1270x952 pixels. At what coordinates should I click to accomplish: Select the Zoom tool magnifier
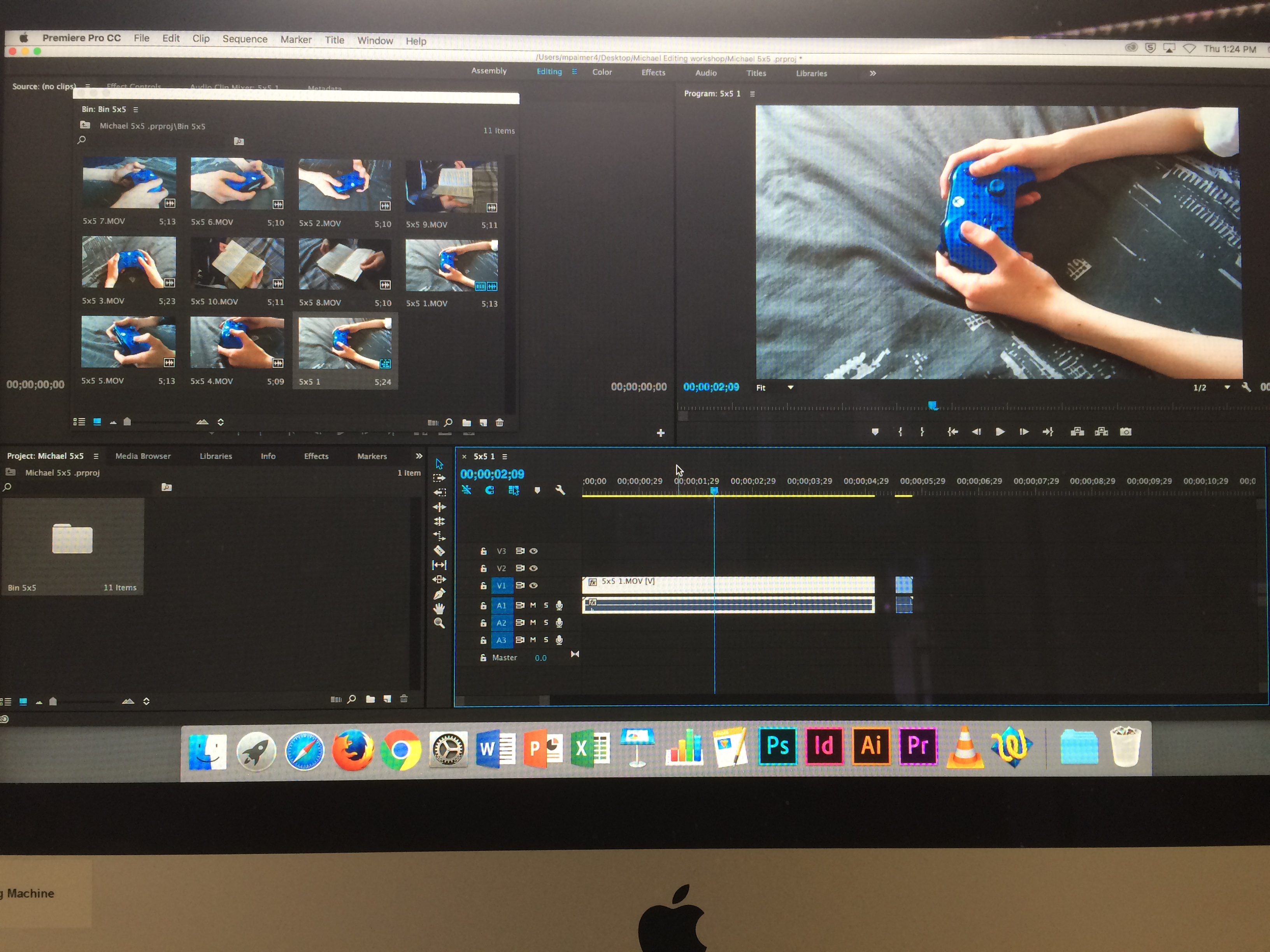tap(439, 623)
